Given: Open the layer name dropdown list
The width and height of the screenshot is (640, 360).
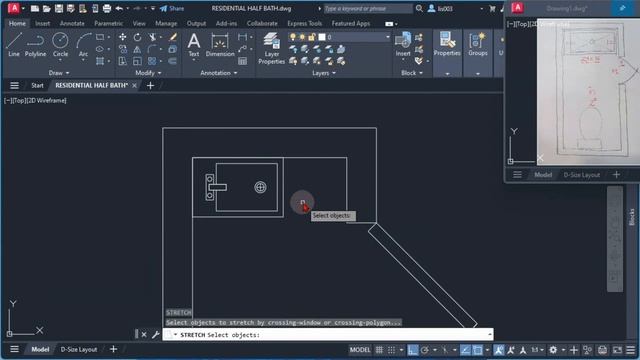Looking at the screenshot, I should click(387, 37).
